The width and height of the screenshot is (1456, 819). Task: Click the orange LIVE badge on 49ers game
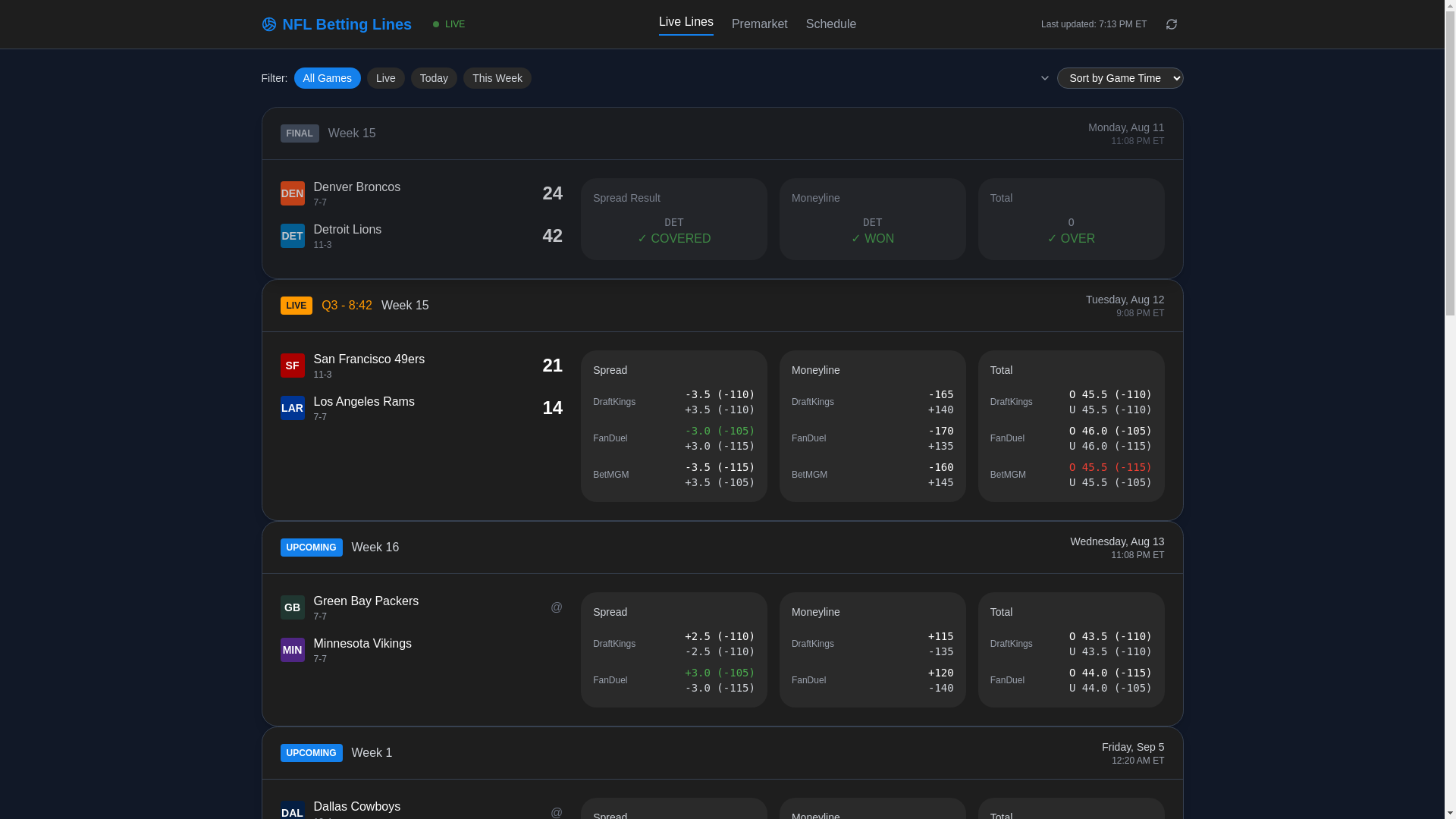[x=296, y=306]
